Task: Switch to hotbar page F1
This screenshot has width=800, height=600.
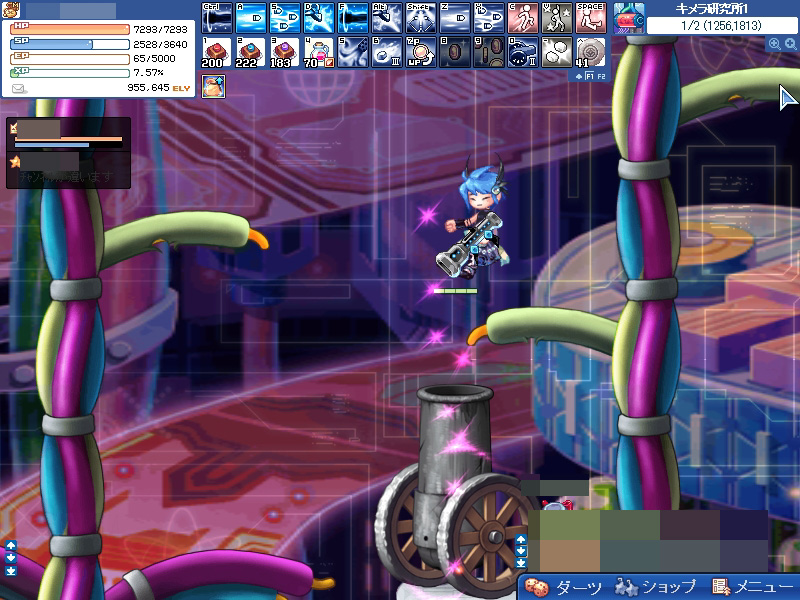Action: pos(589,76)
